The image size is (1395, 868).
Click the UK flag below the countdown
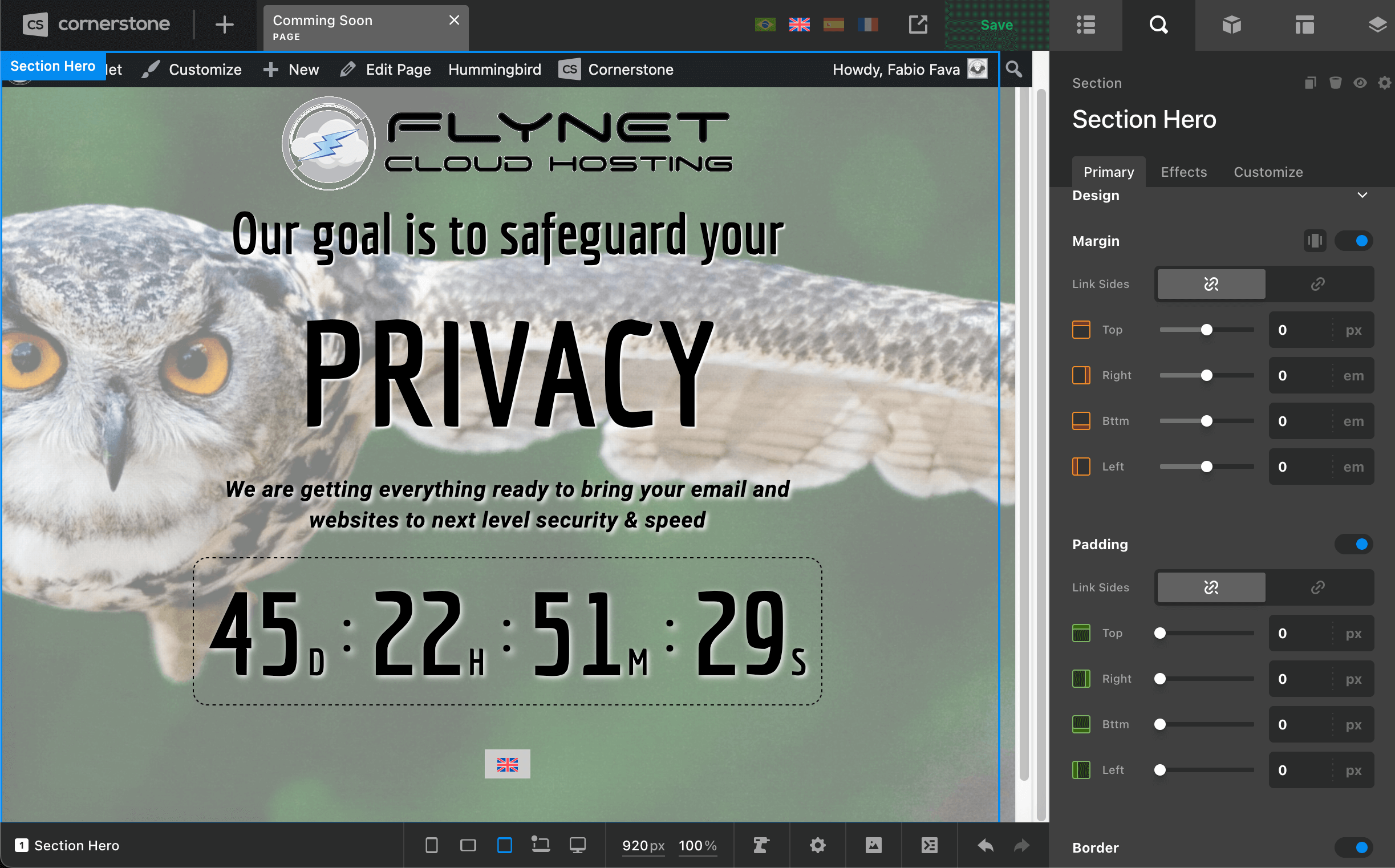point(507,764)
